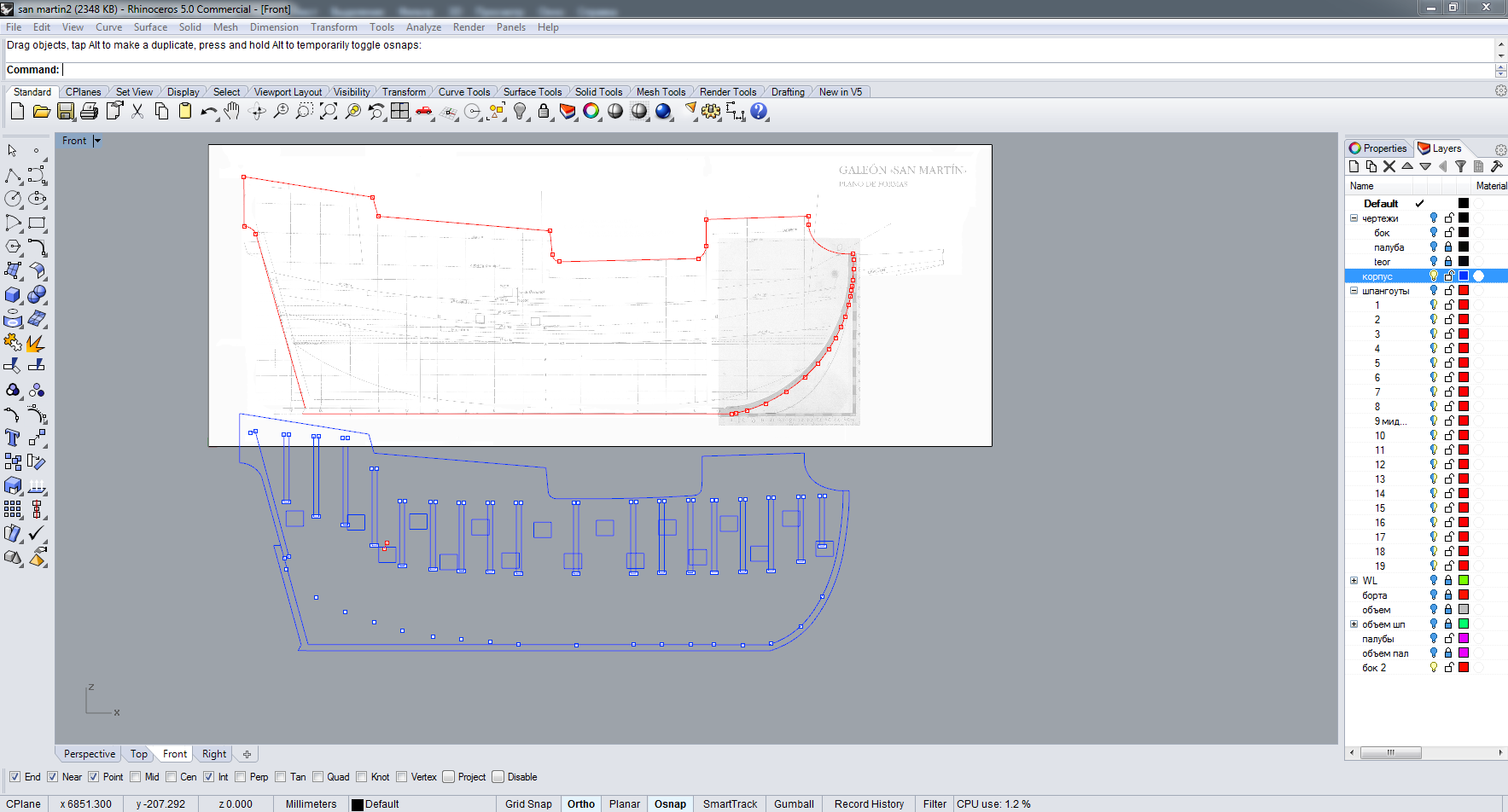Click the Save file icon
The width and height of the screenshot is (1508, 812).
click(x=65, y=112)
